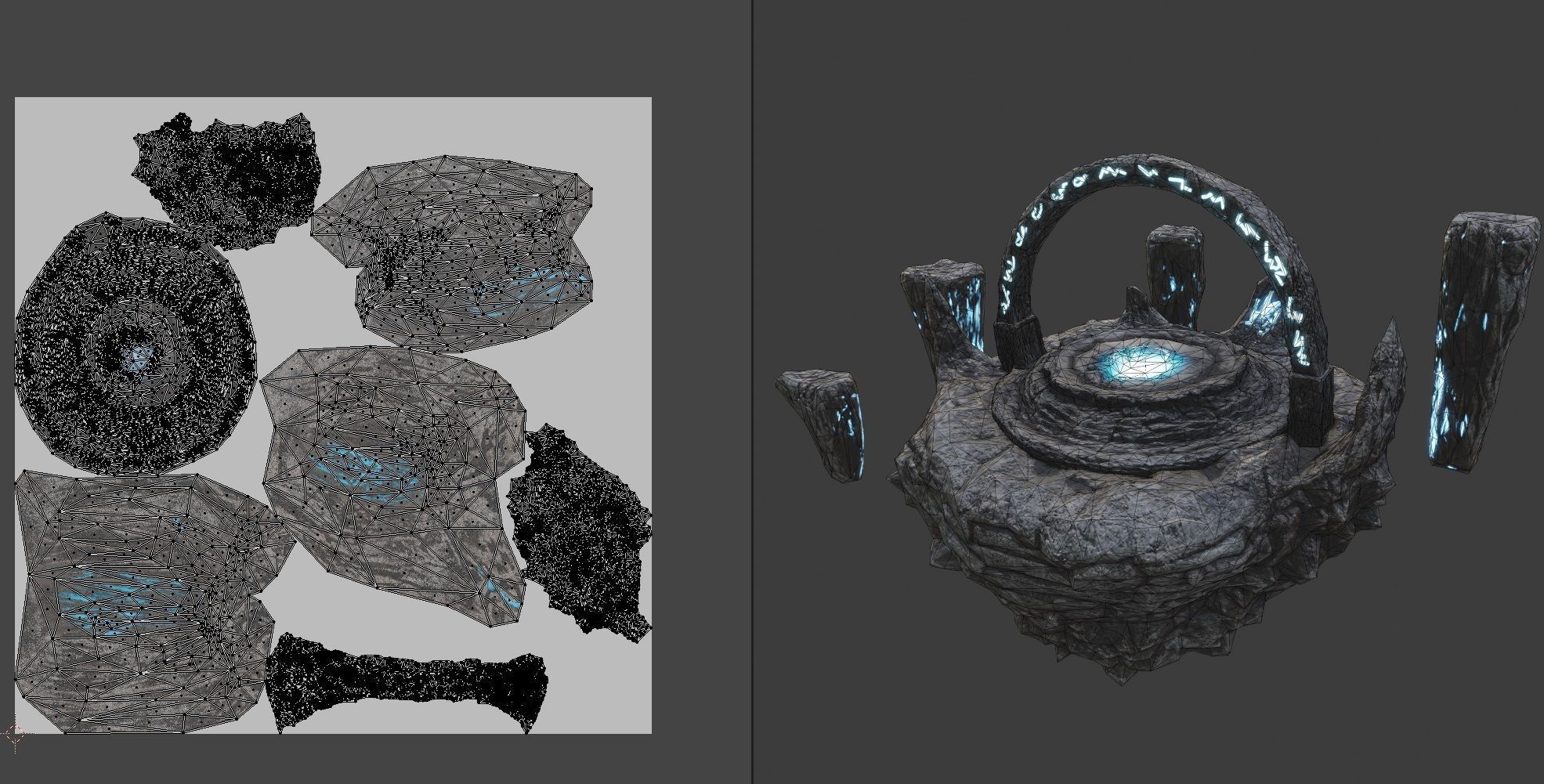Select the bone-shaped UV island at bottom
The height and width of the screenshot is (784, 1544).
(x=406, y=684)
